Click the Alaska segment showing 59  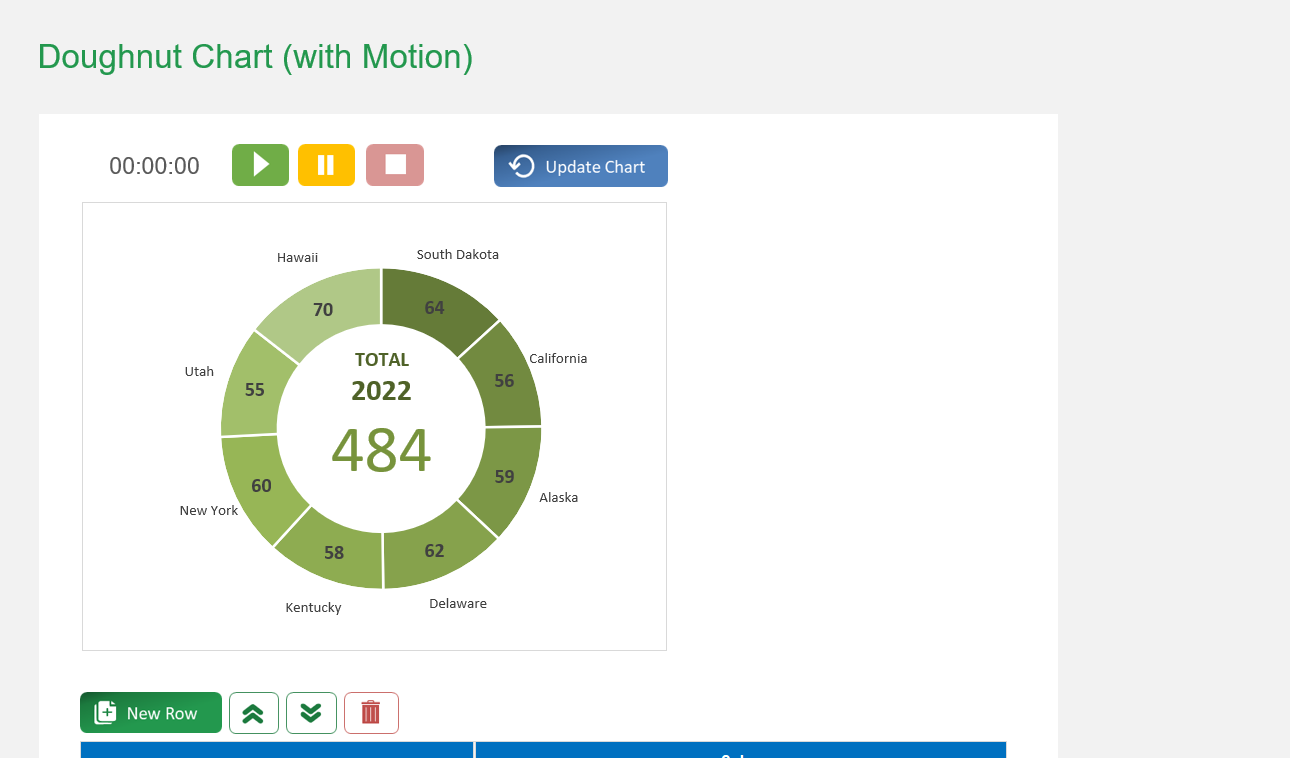[x=503, y=477]
